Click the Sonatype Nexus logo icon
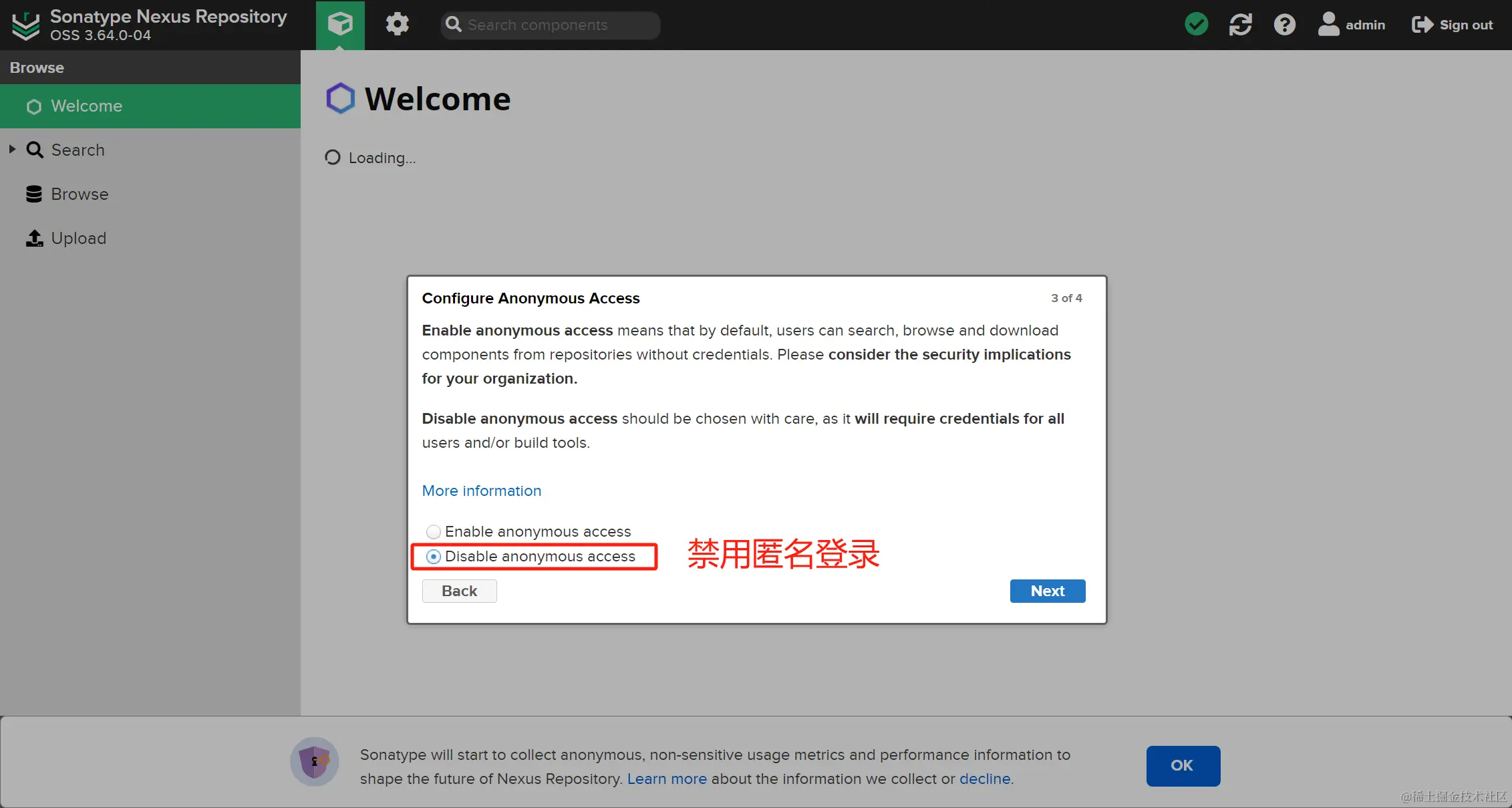The width and height of the screenshot is (1512, 808). pos(26,25)
